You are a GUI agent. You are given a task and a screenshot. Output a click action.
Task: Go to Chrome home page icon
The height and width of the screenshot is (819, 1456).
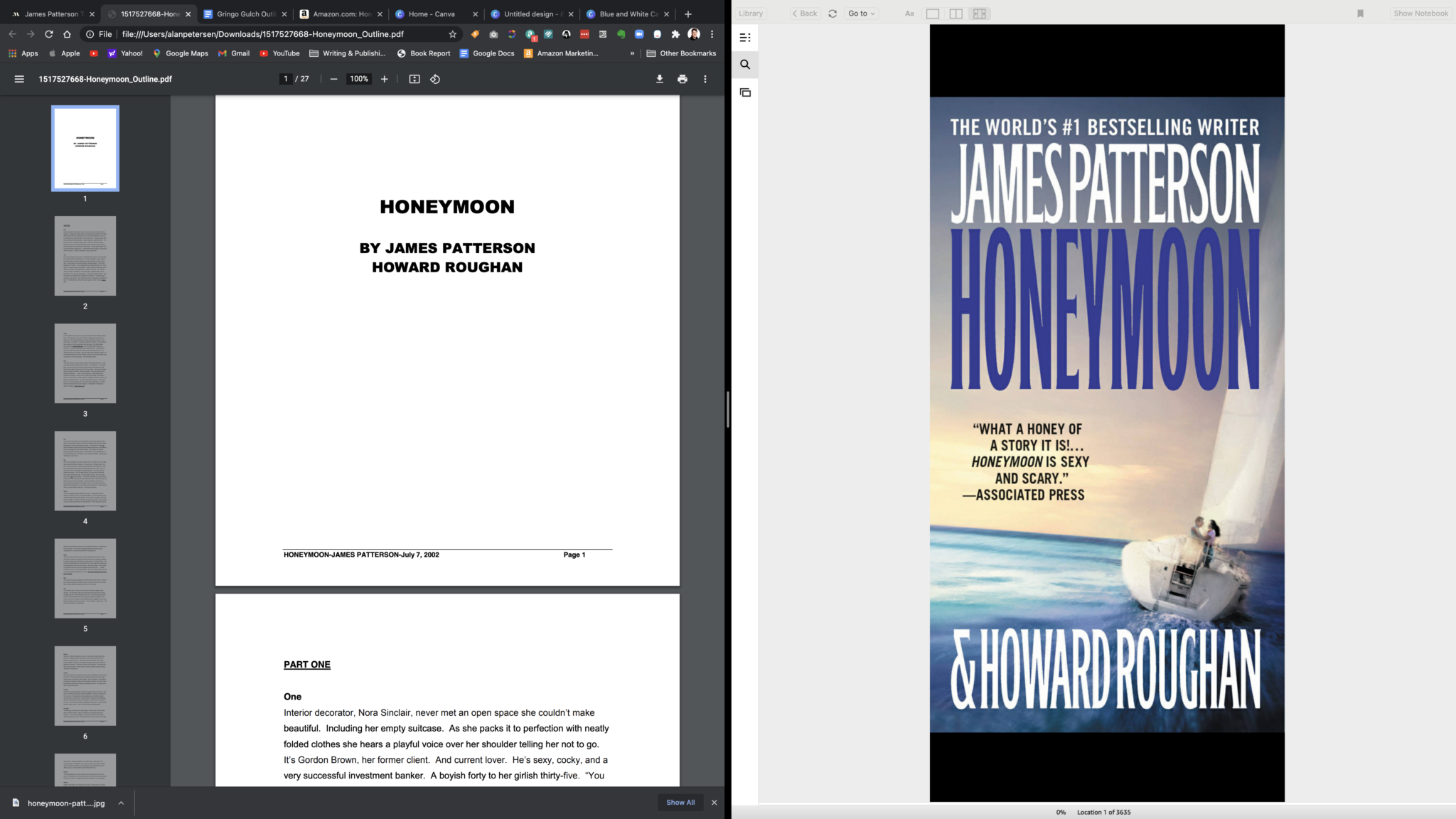click(x=67, y=34)
